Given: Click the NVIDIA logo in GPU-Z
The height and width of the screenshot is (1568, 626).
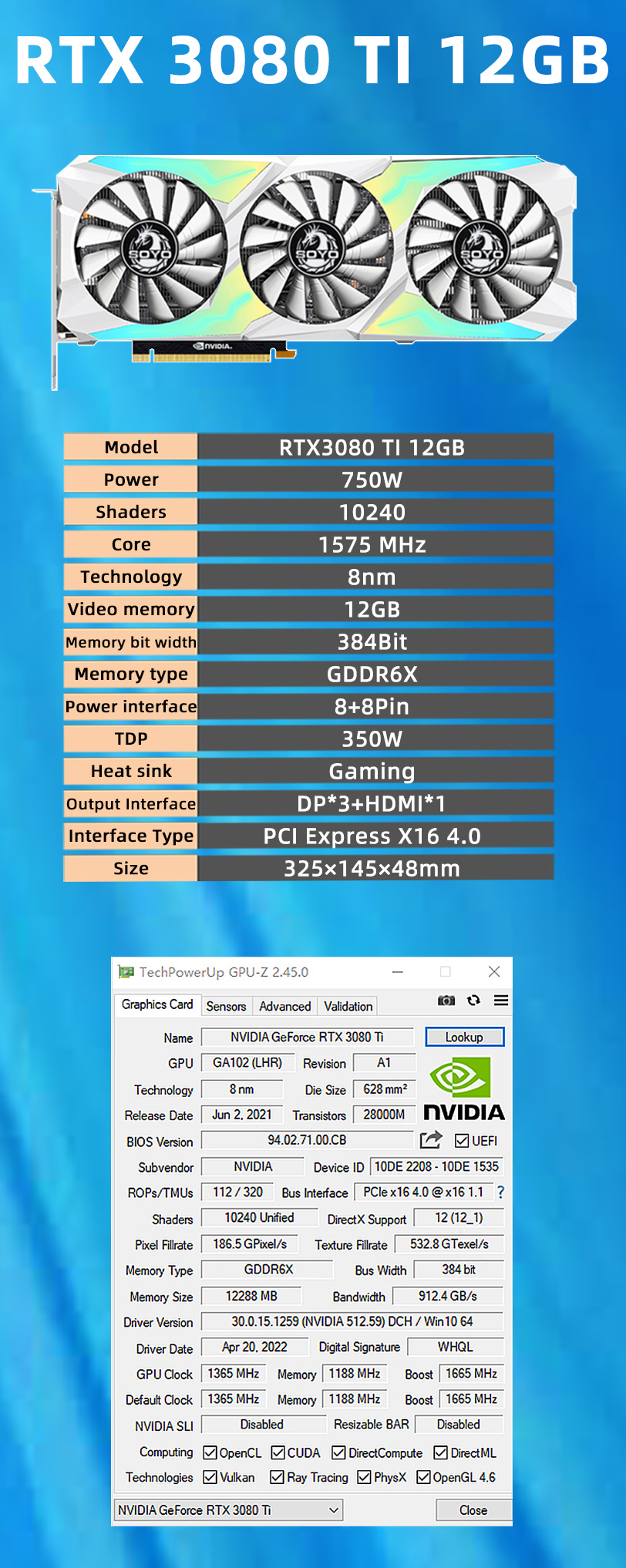Looking at the screenshot, I should pos(463,1089).
